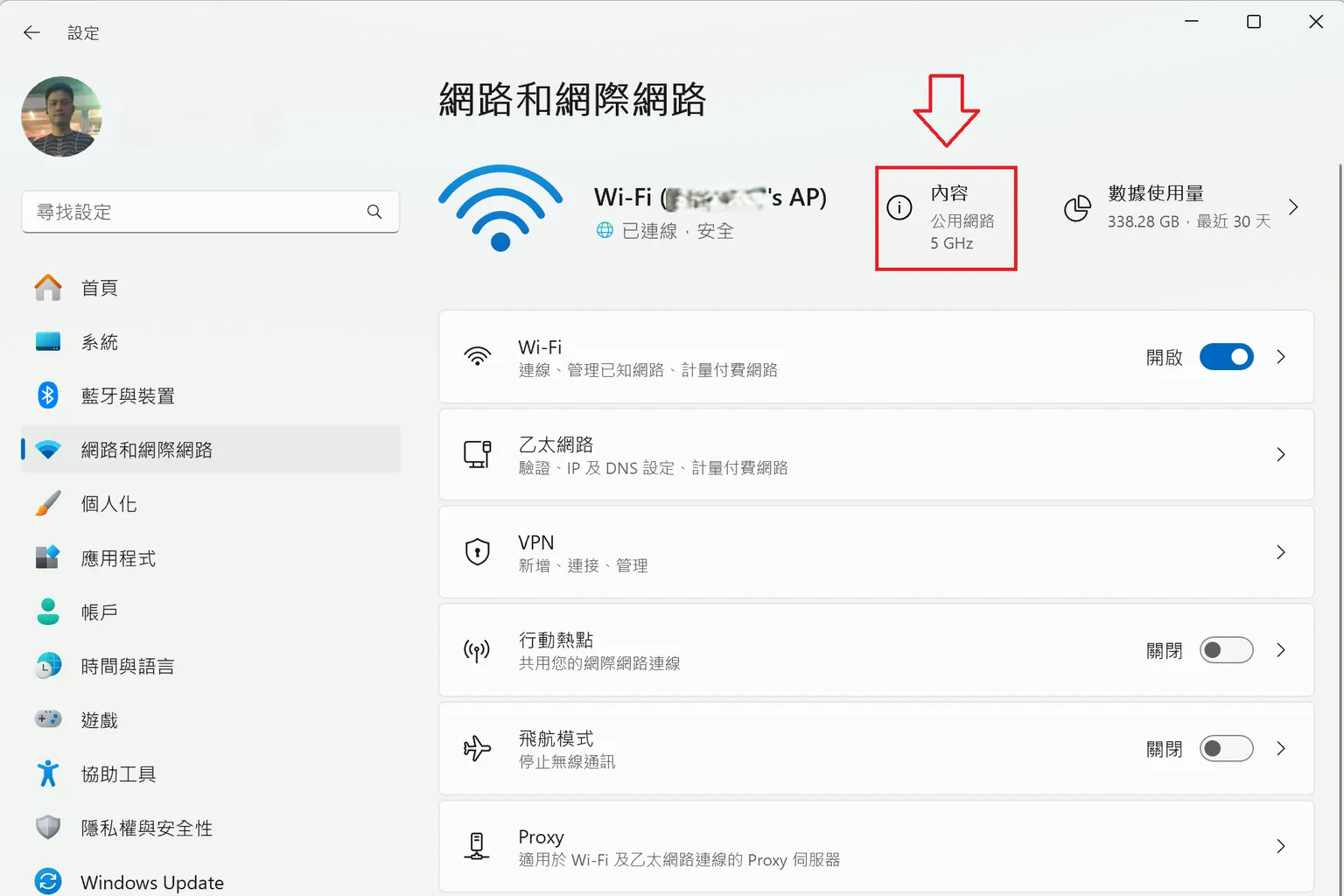Click the Proxy server icon
Viewport: 1344px width, 896px height.
pyautogui.click(x=477, y=846)
